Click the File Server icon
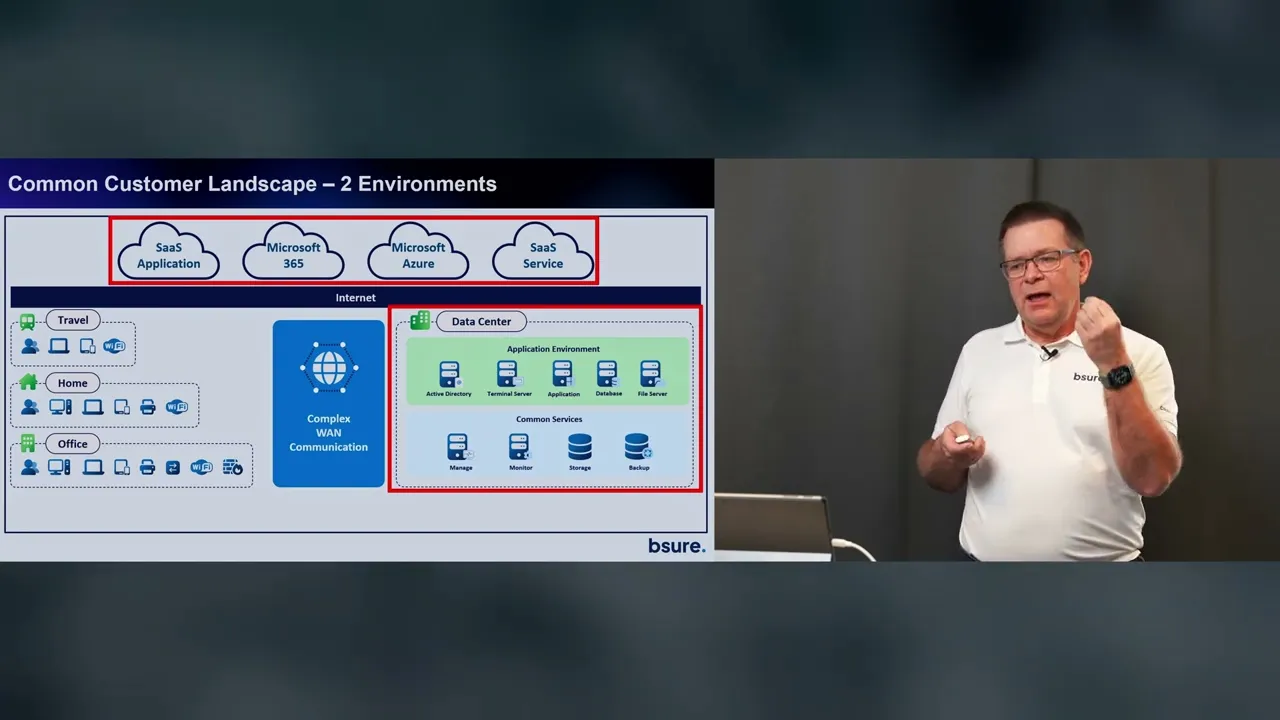The height and width of the screenshot is (720, 1280). click(x=651, y=374)
